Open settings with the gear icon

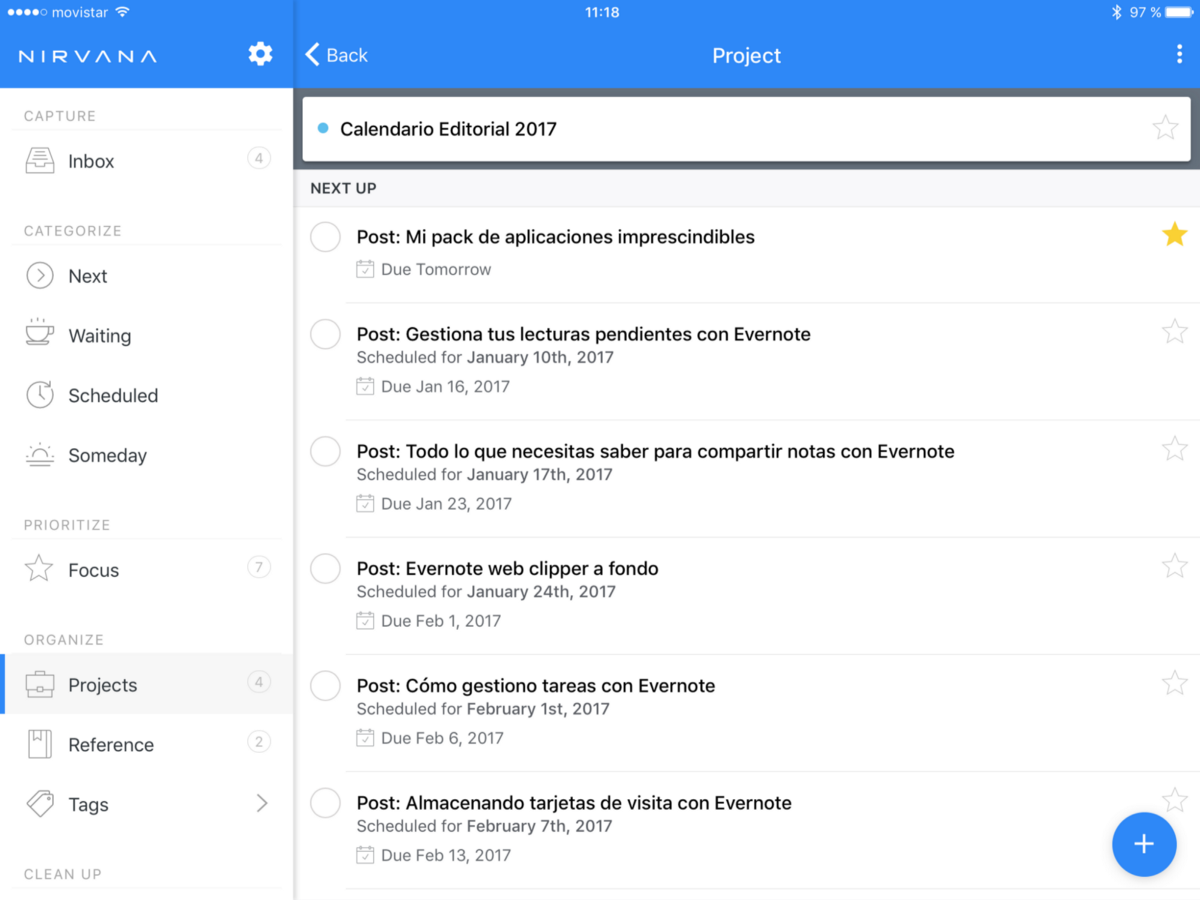260,54
